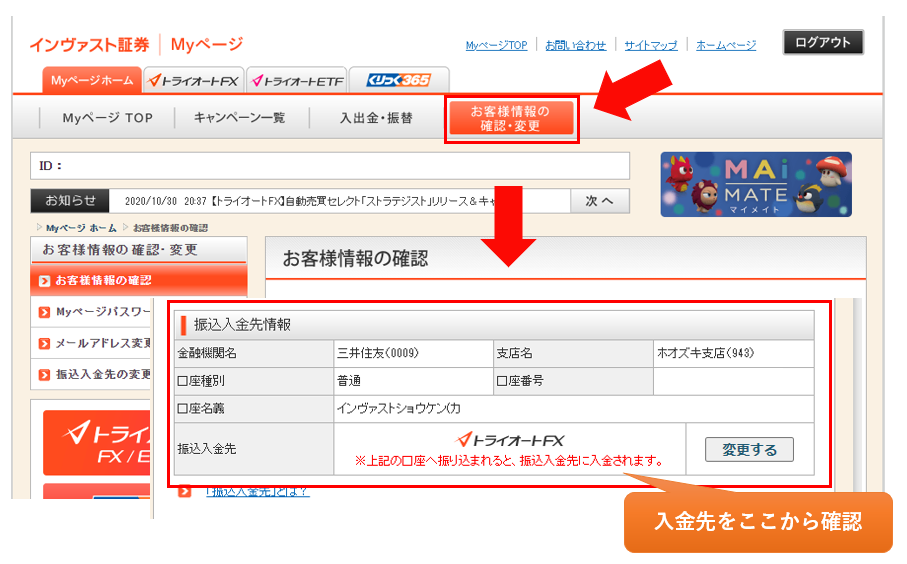Click the トライオートFX logo in table
Viewport: 907px width, 564px height.
(510, 440)
